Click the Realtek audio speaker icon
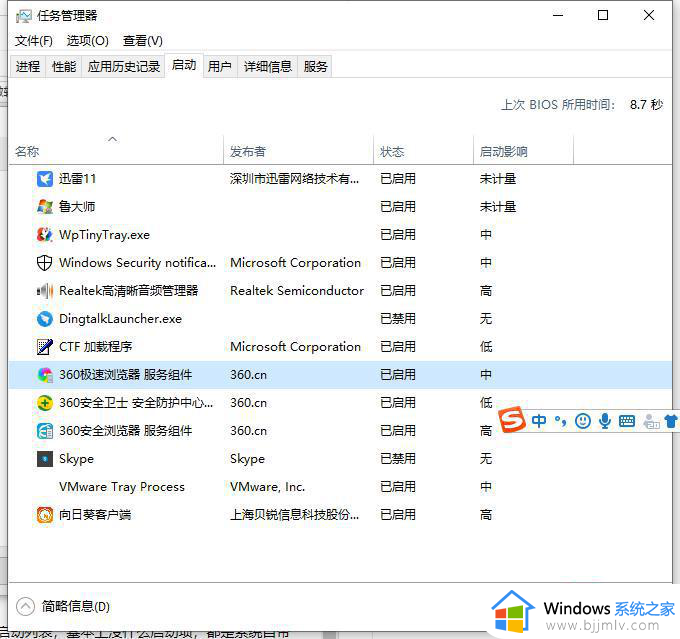680x639 pixels. [45, 291]
